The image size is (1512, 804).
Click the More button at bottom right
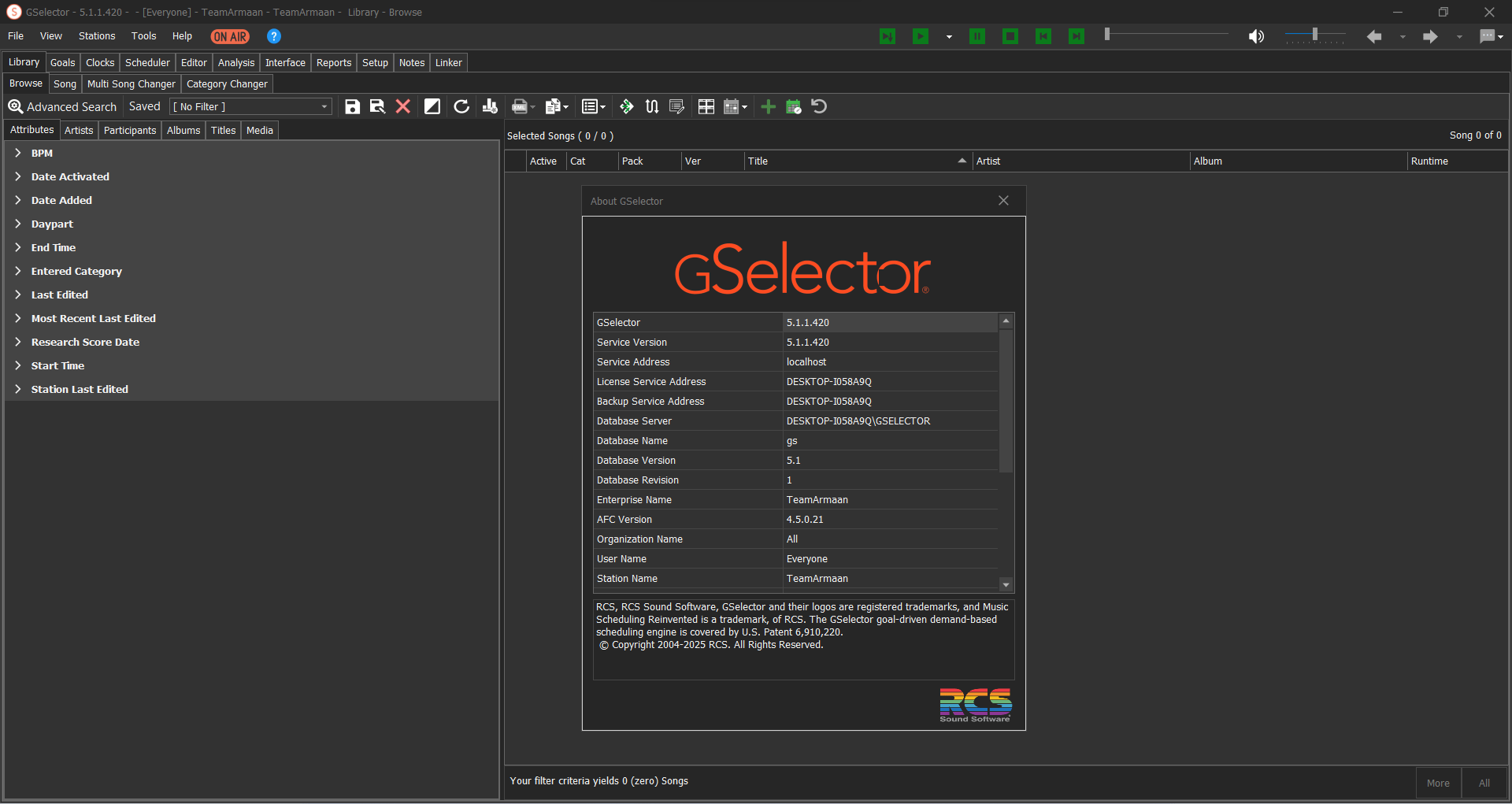click(x=1437, y=783)
